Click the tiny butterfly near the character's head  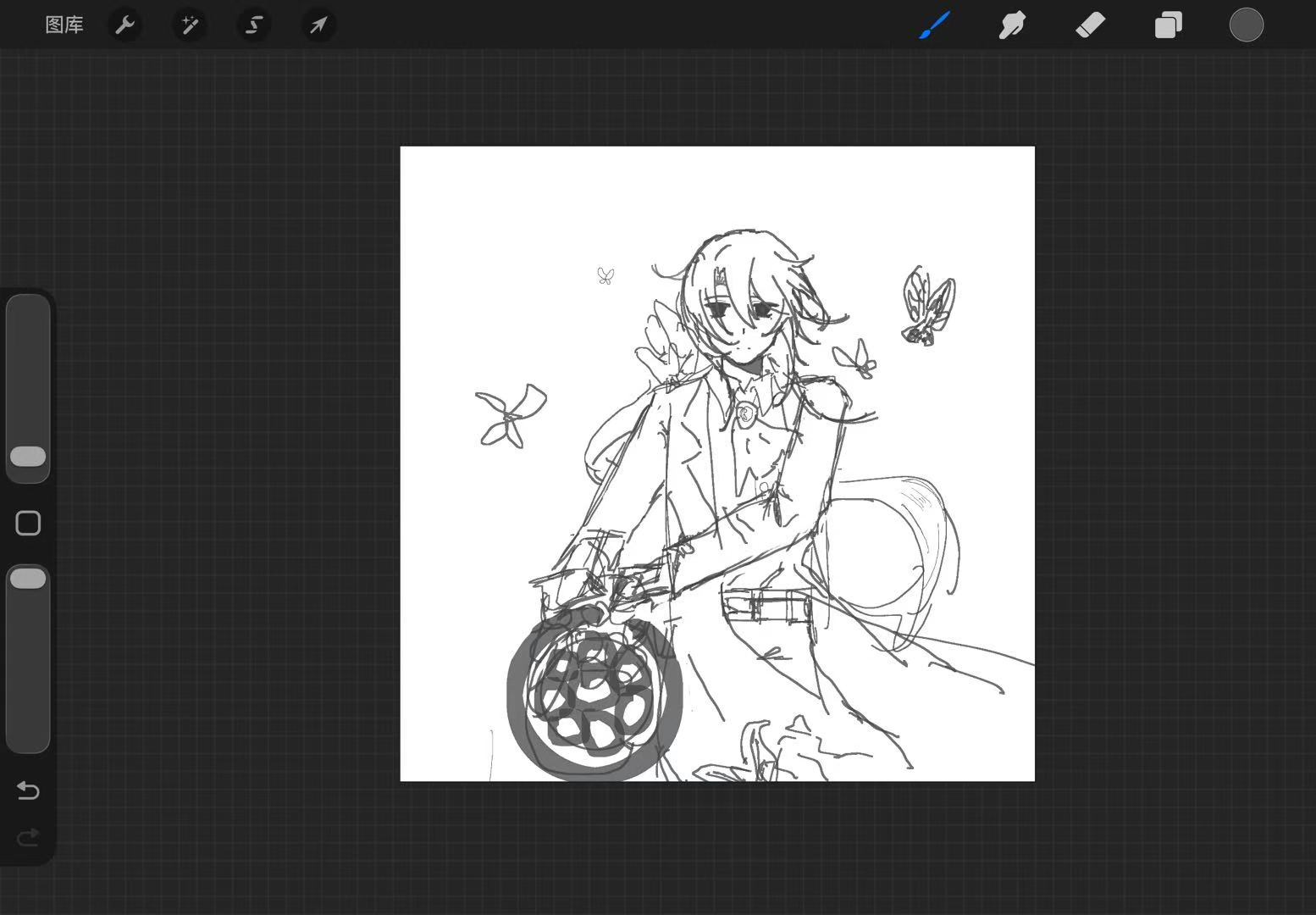point(605,276)
